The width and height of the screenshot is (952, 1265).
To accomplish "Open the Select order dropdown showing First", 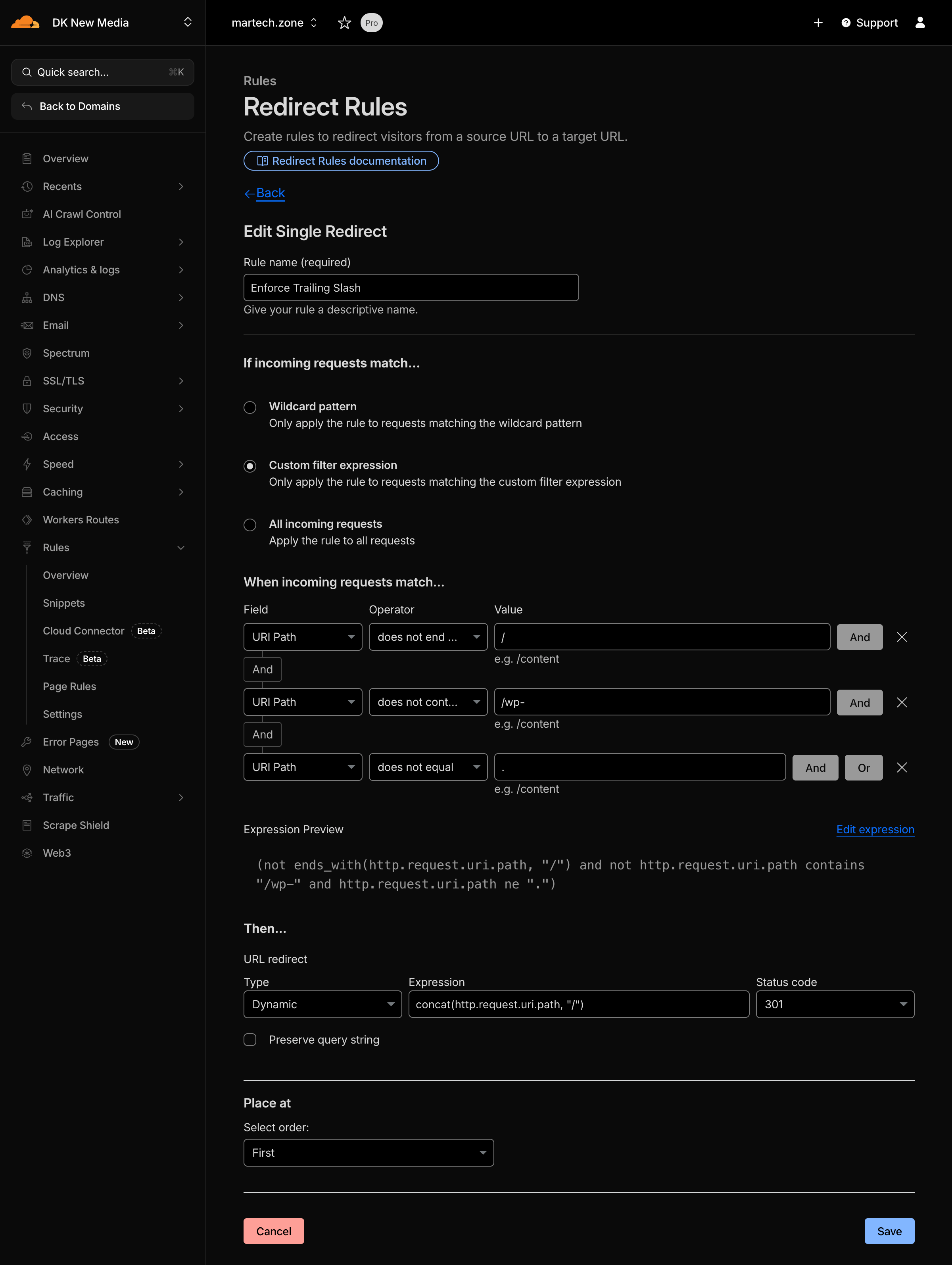I will coord(368,1153).
